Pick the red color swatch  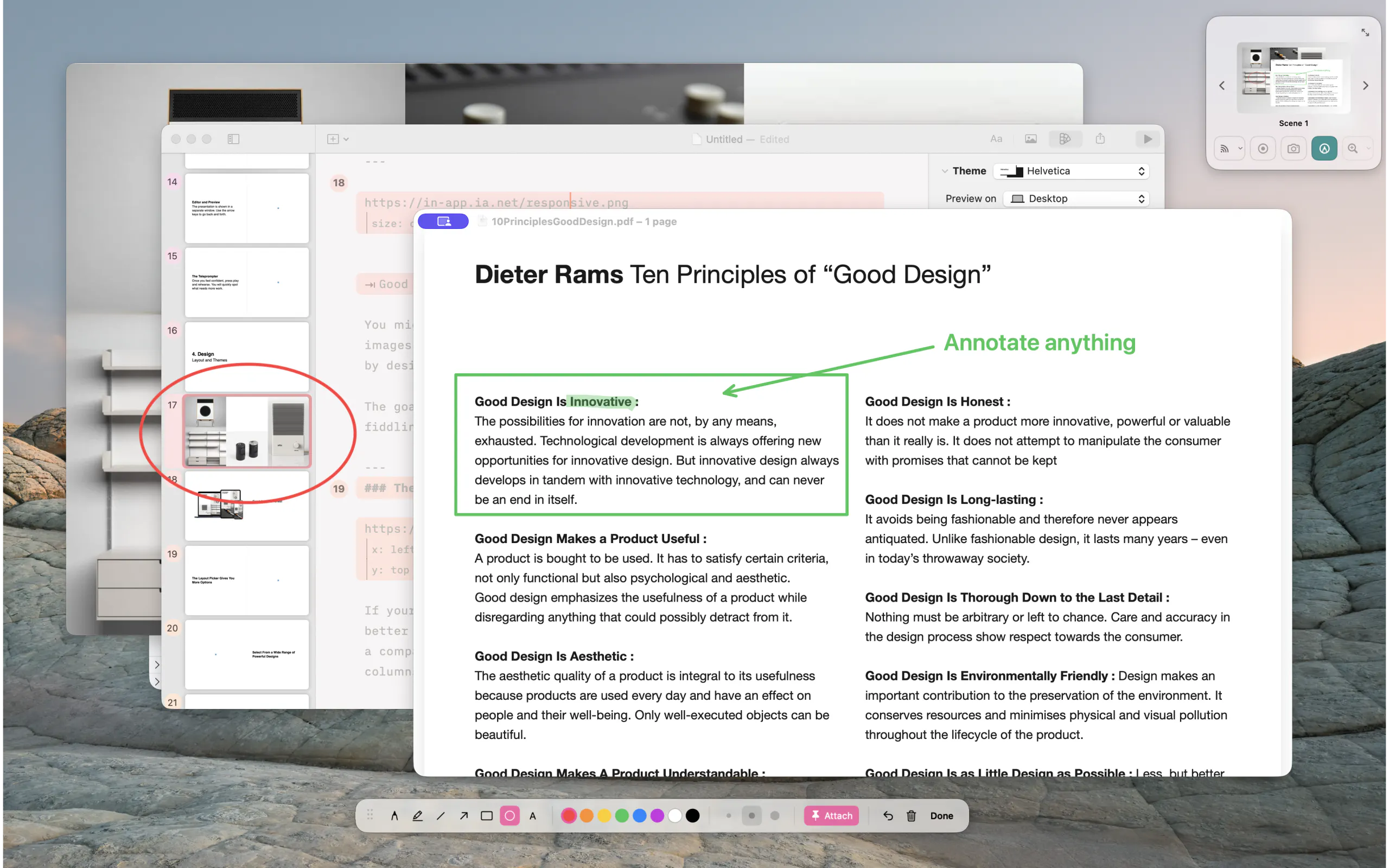[569, 816]
